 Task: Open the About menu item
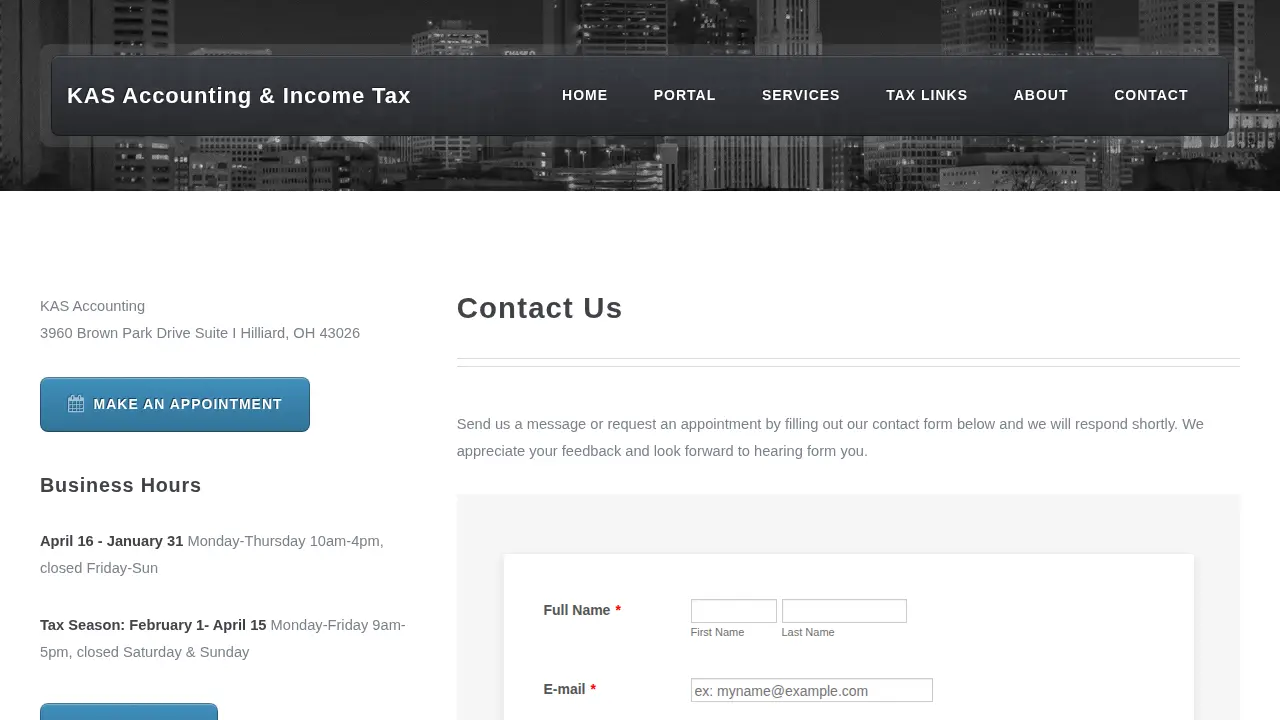click(x=1041, y=95)
